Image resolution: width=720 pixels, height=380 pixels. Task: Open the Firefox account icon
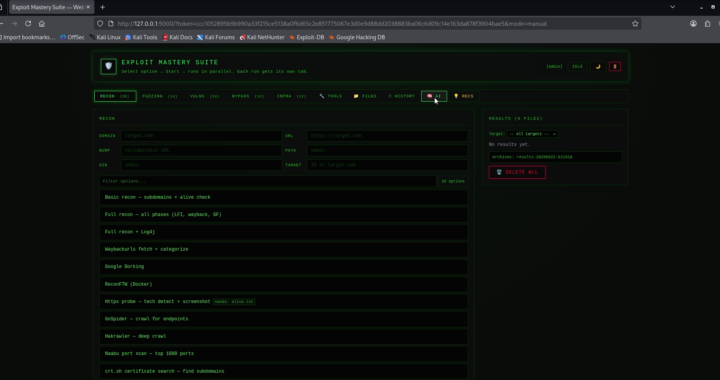[693, 23]
